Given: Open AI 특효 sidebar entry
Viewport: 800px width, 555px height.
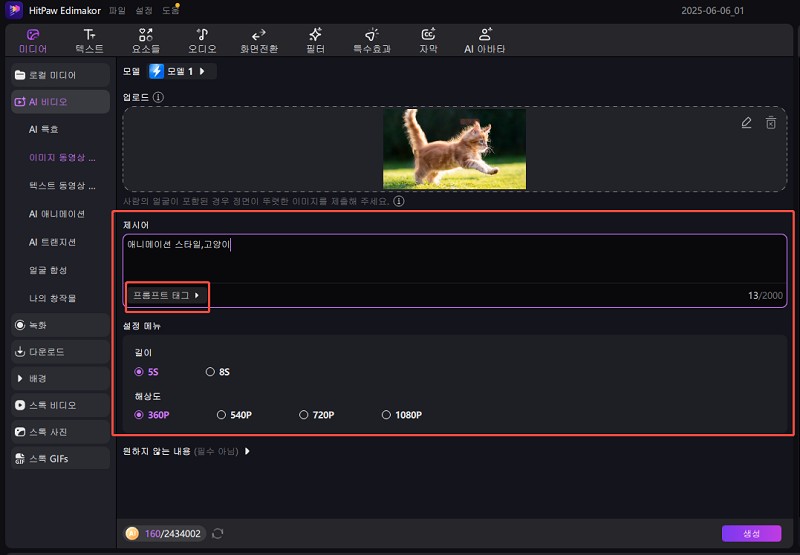Looking at the screenshot, I should pos(44,130).
